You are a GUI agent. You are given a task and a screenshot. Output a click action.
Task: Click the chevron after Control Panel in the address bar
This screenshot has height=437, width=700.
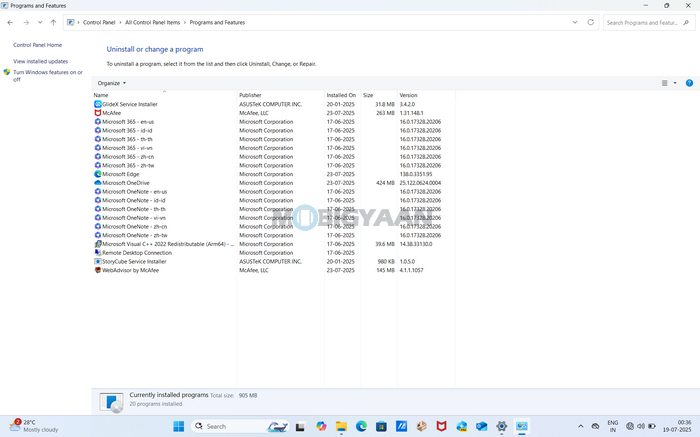tap(120, 22)
